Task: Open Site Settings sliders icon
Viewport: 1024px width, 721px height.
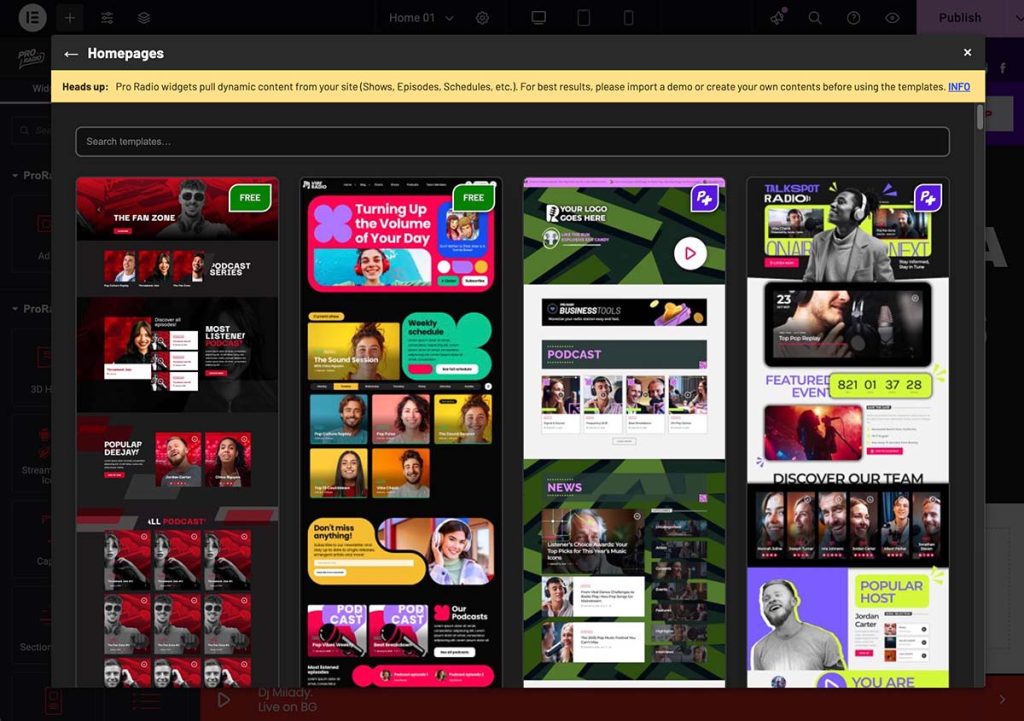Action: click(107, 18)
